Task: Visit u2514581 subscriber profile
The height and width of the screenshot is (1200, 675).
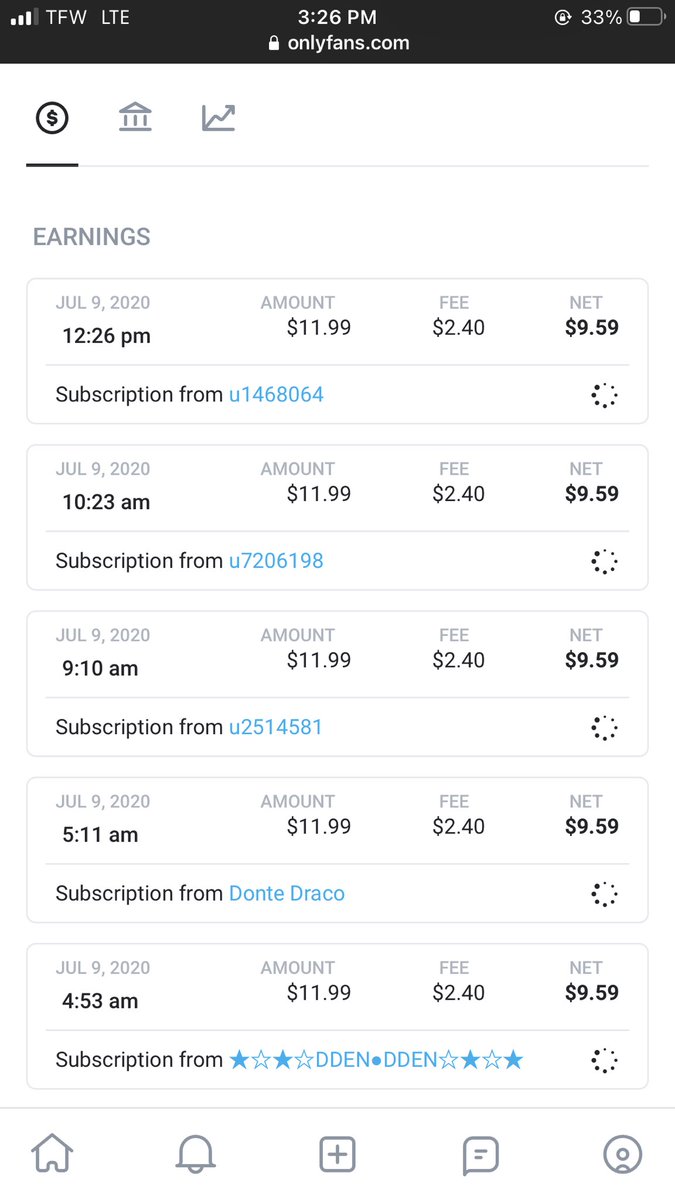Action: point(276,727)
